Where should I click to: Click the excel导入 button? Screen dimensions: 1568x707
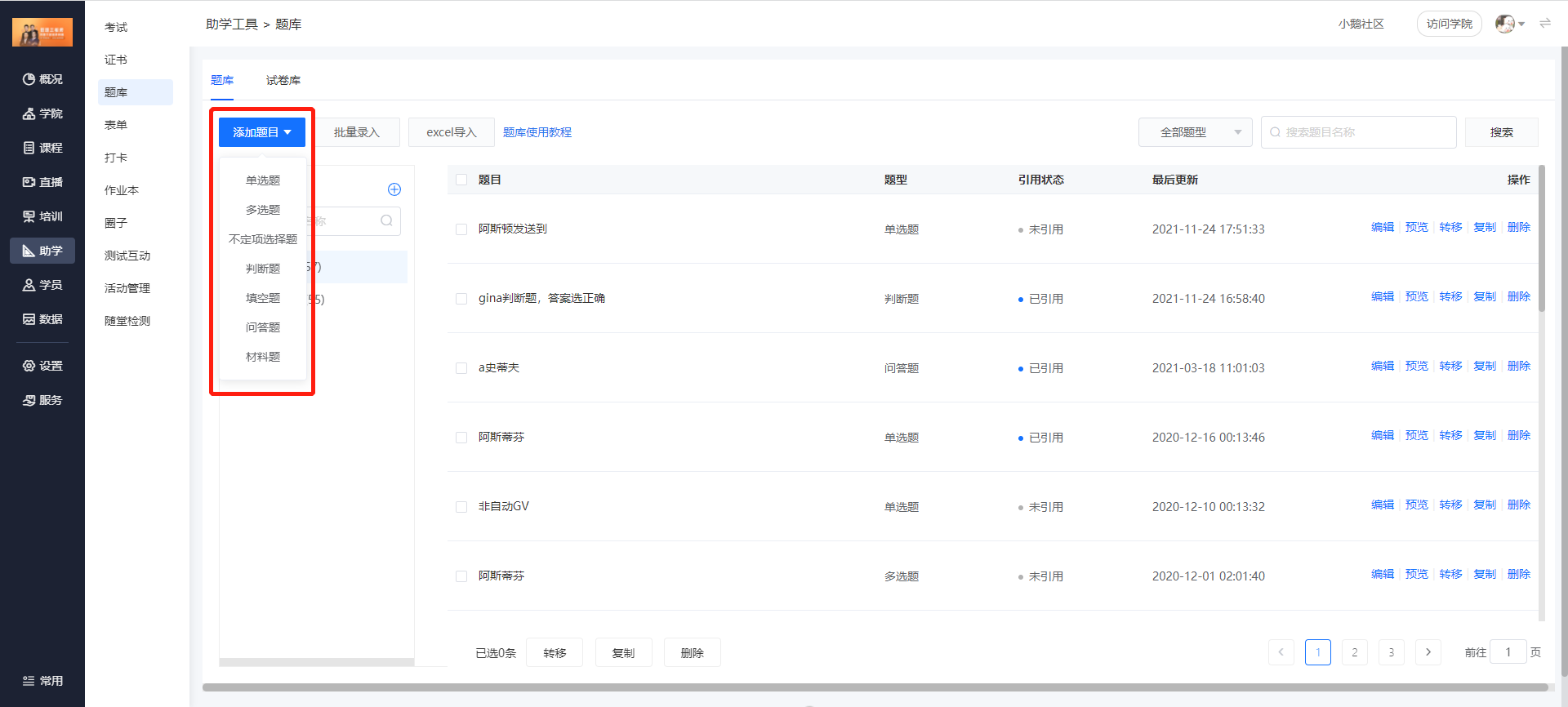click(451, 132)
